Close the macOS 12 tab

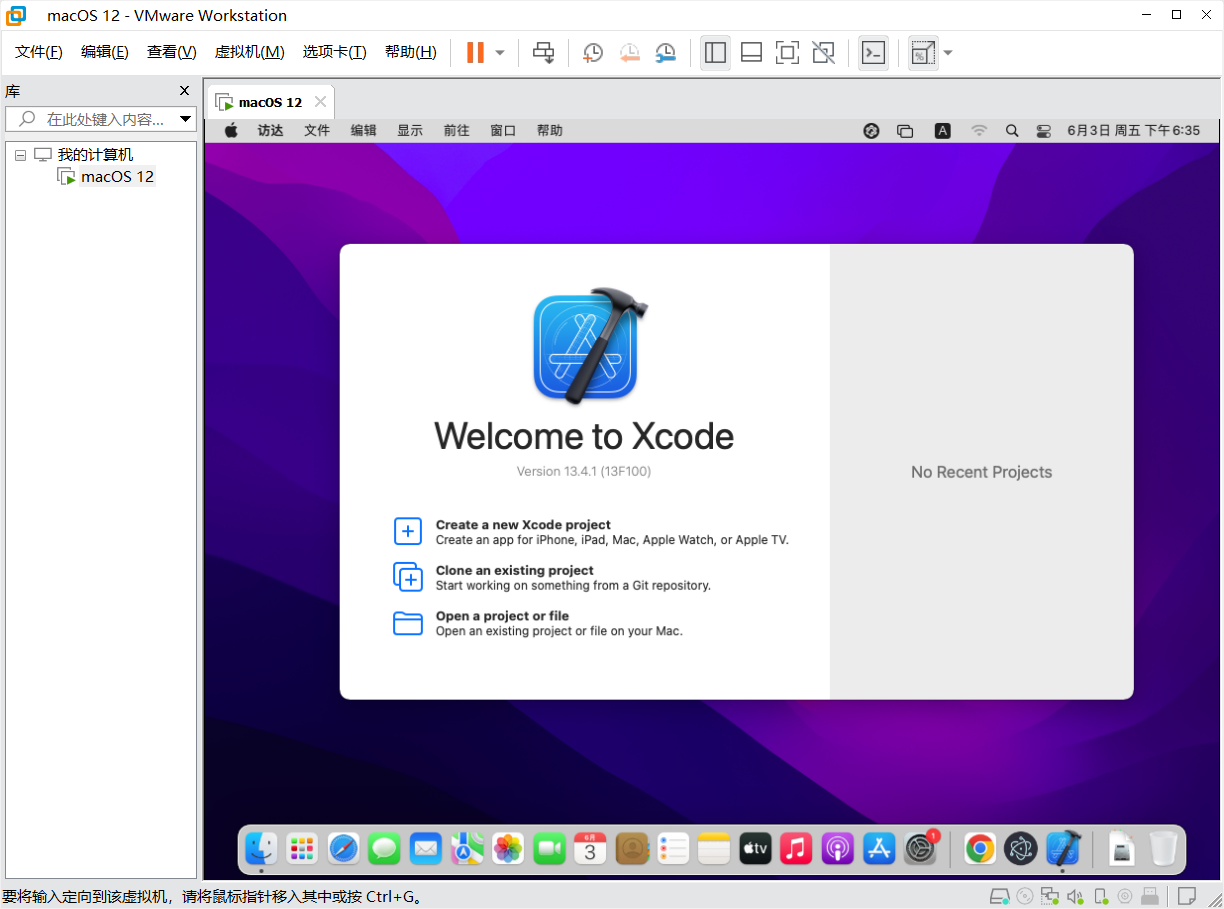[321, 102]
